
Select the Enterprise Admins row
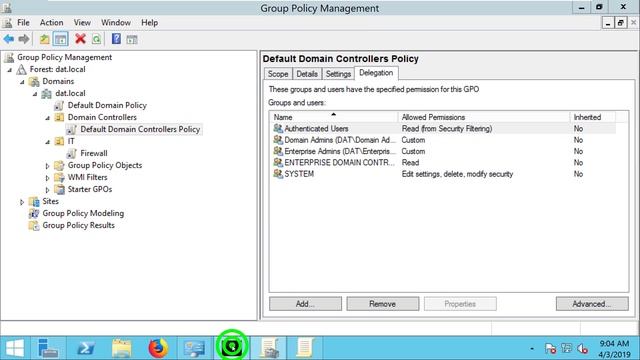click(443, 151)
